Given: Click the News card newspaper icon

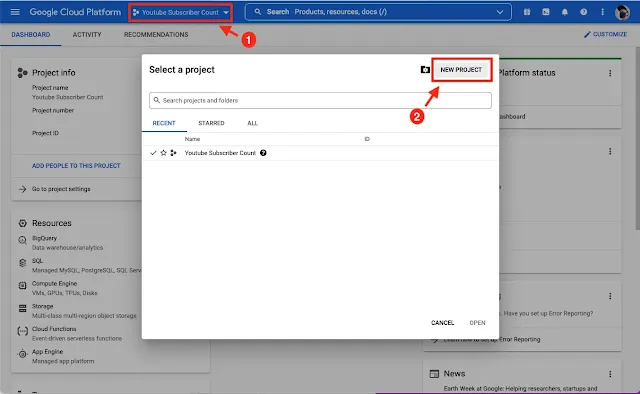Looking at the screenshot, I should [x=434, y=374].
